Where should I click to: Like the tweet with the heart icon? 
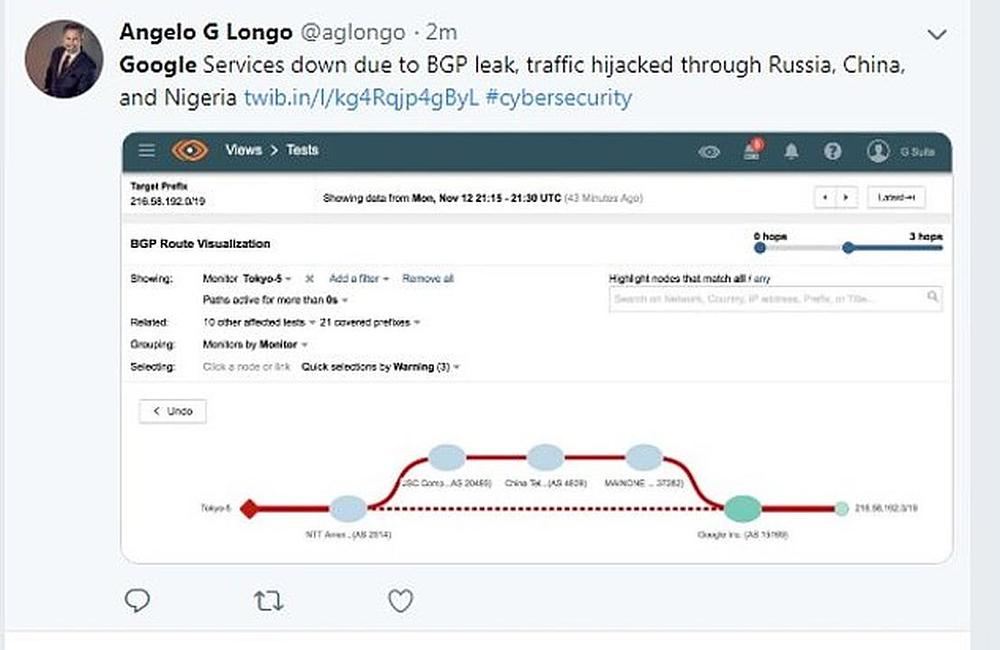click(400, 600)
